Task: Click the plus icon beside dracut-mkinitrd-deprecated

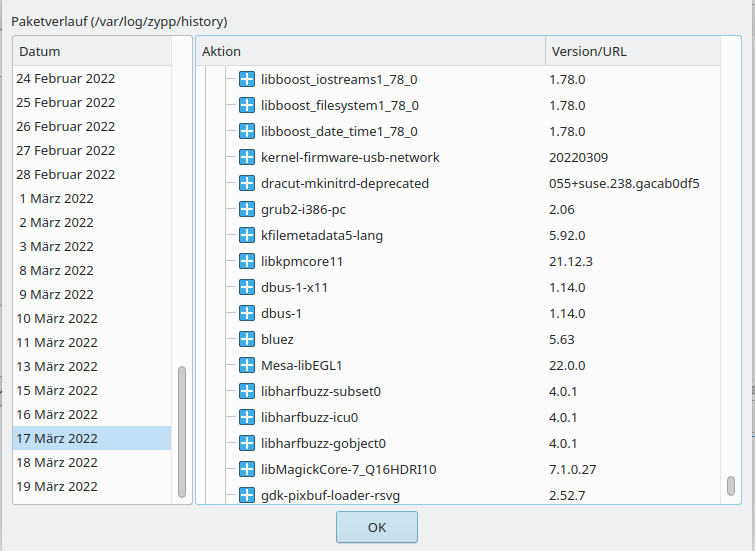Action: [x=247, y=183]
